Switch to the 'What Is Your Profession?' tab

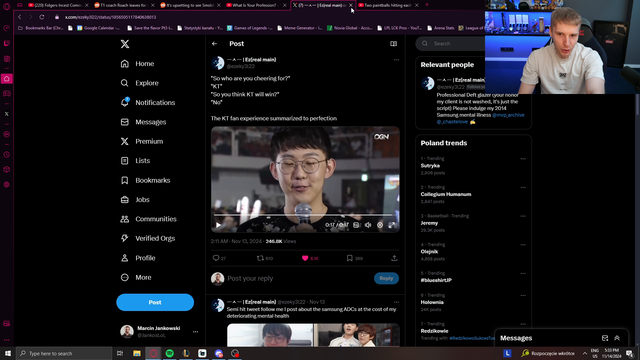click(257, 5)
